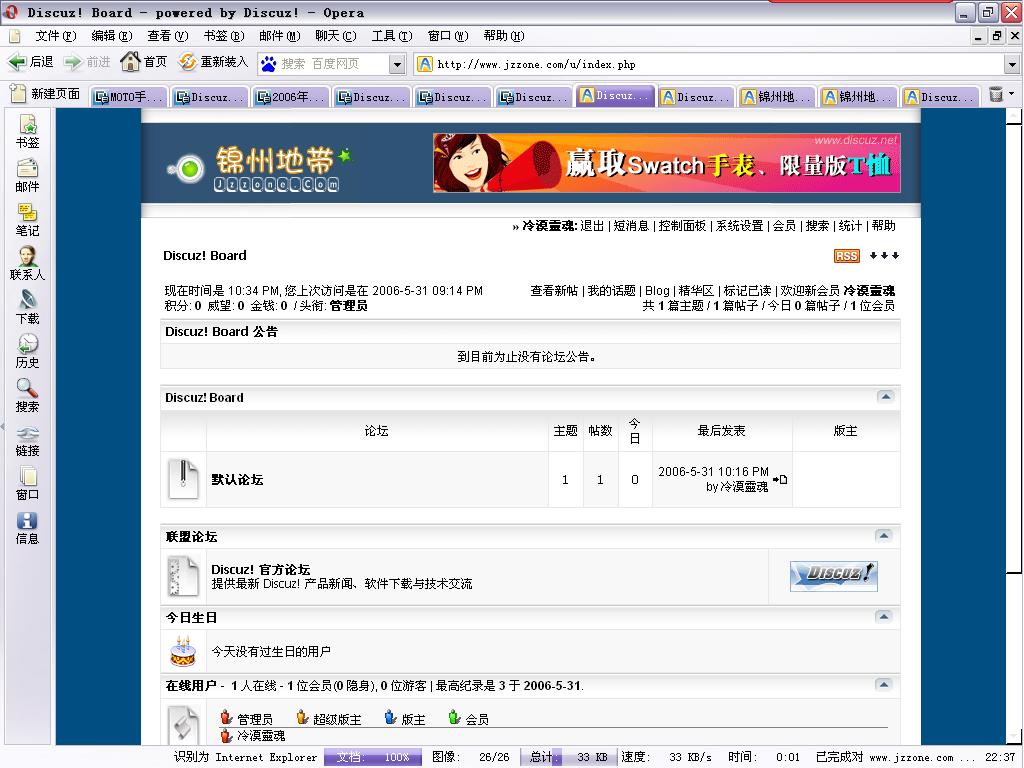Open the 邮件 mail panel icon
The width and height of the screenshot is (1024, 768).
(x=27, y=176)
